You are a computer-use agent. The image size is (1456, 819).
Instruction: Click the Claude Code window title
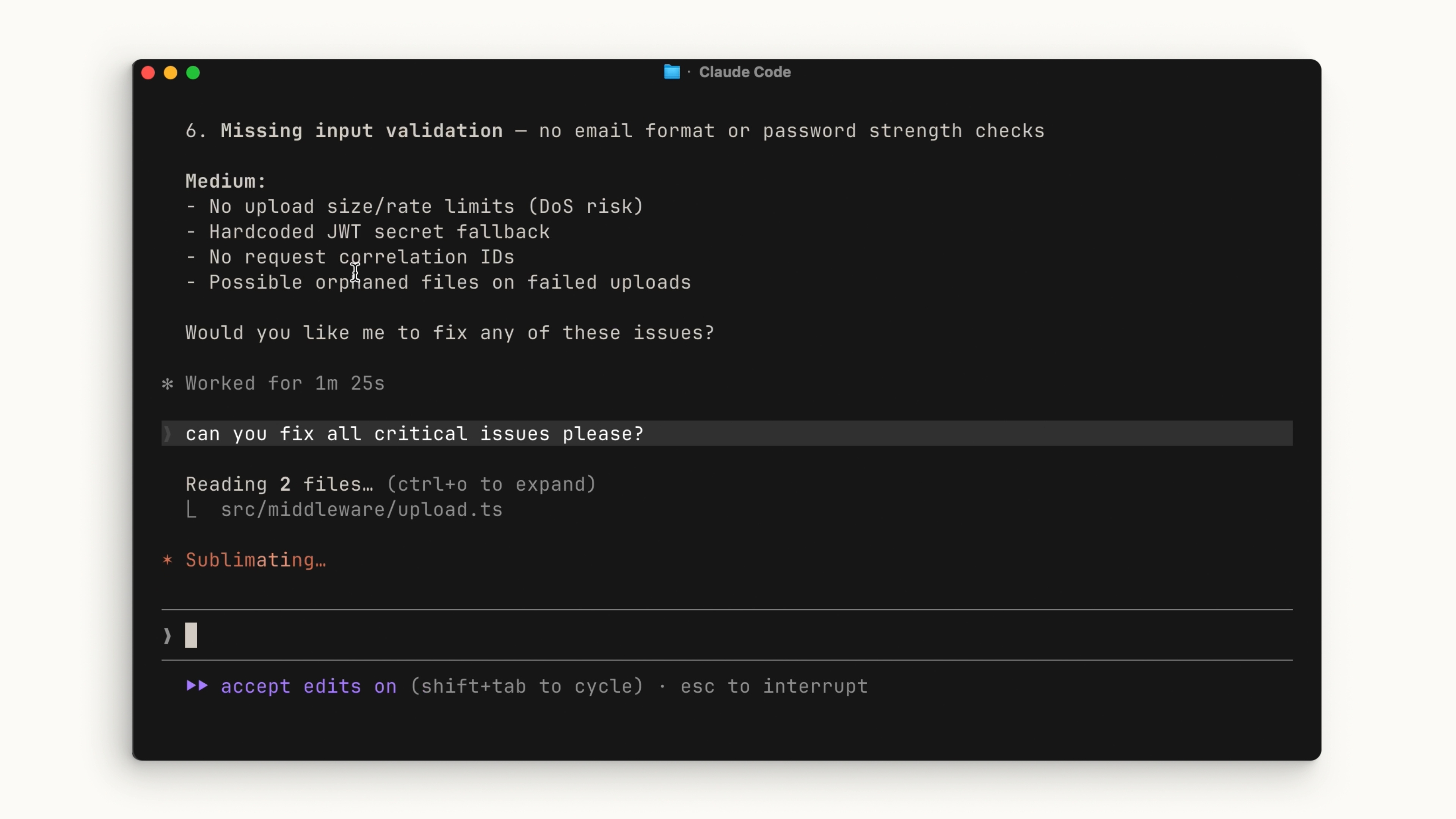[744, 72]
